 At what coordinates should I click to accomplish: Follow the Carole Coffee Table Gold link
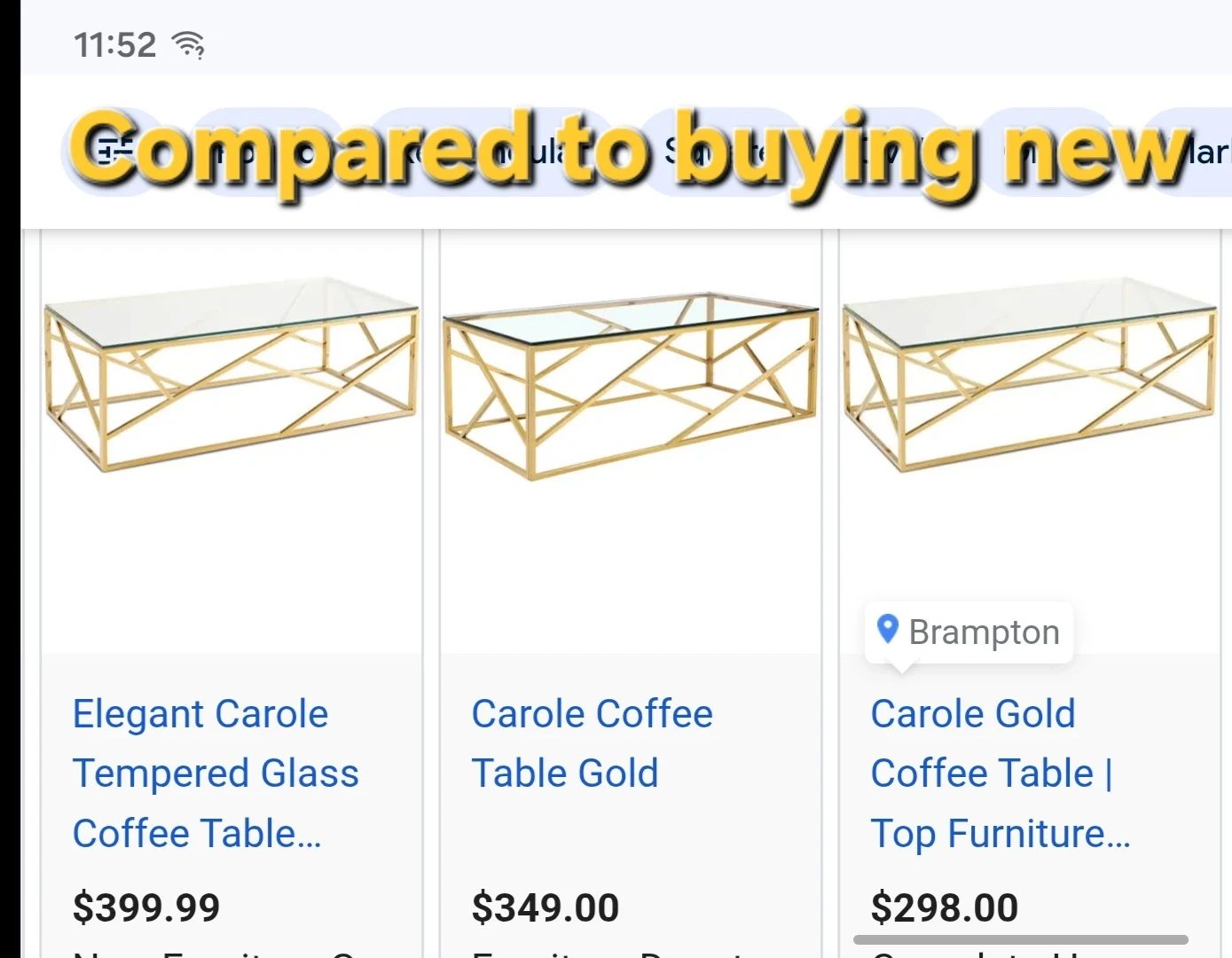pos(591,743)
